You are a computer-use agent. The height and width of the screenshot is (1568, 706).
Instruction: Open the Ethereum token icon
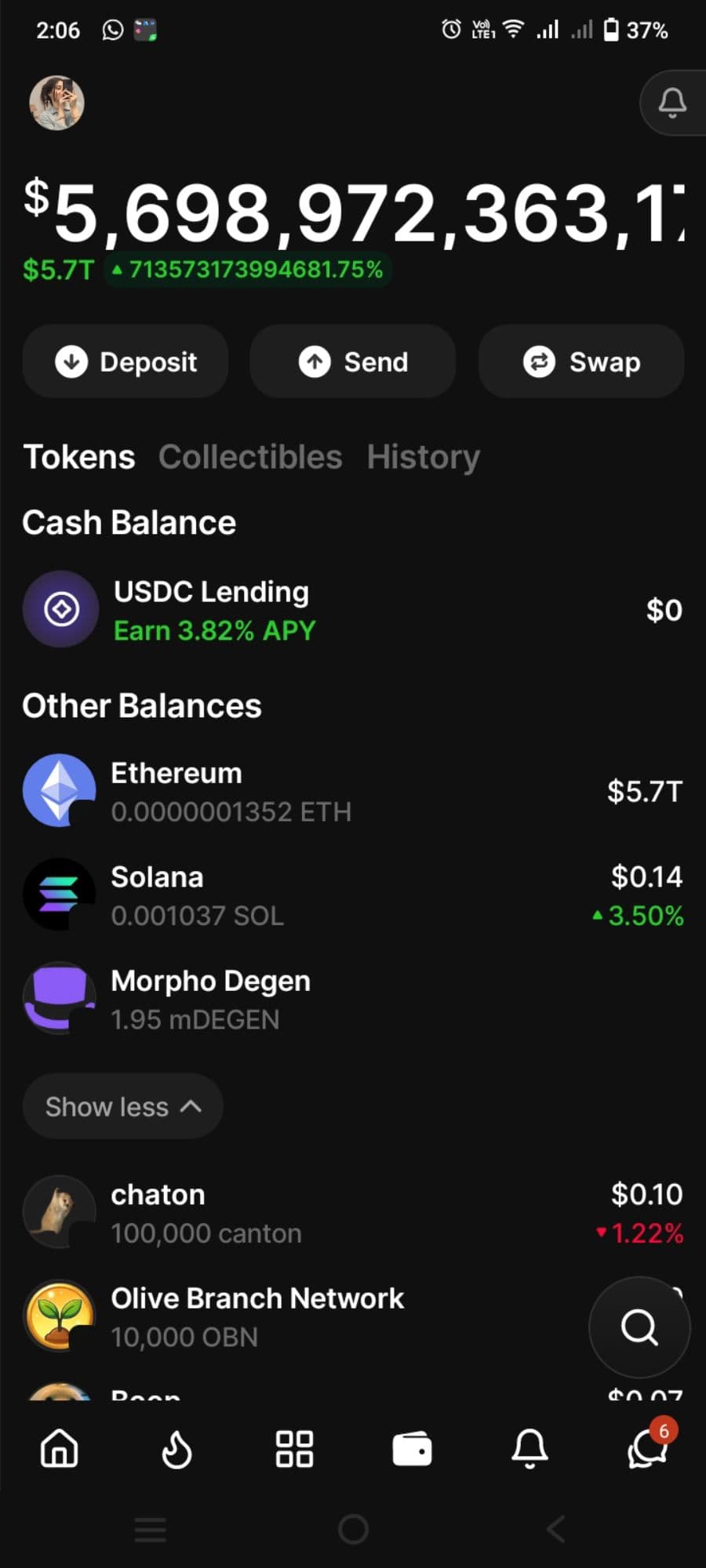60,790
